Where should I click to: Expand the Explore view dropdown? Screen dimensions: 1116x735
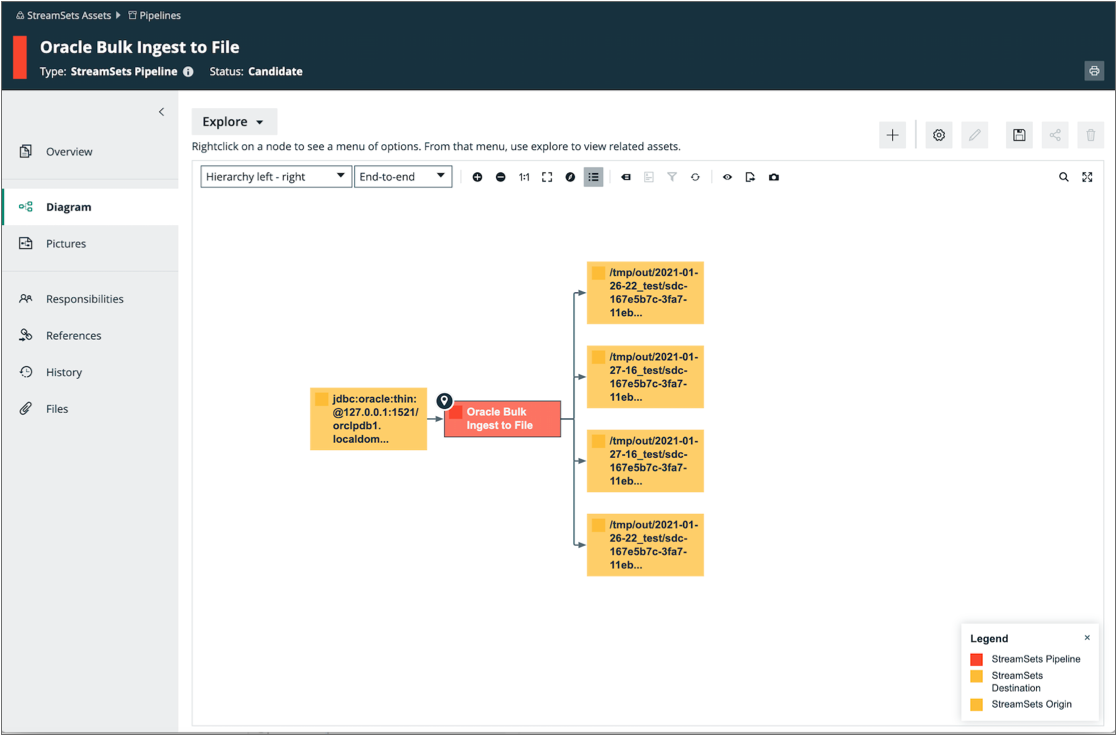coord(234,122)
